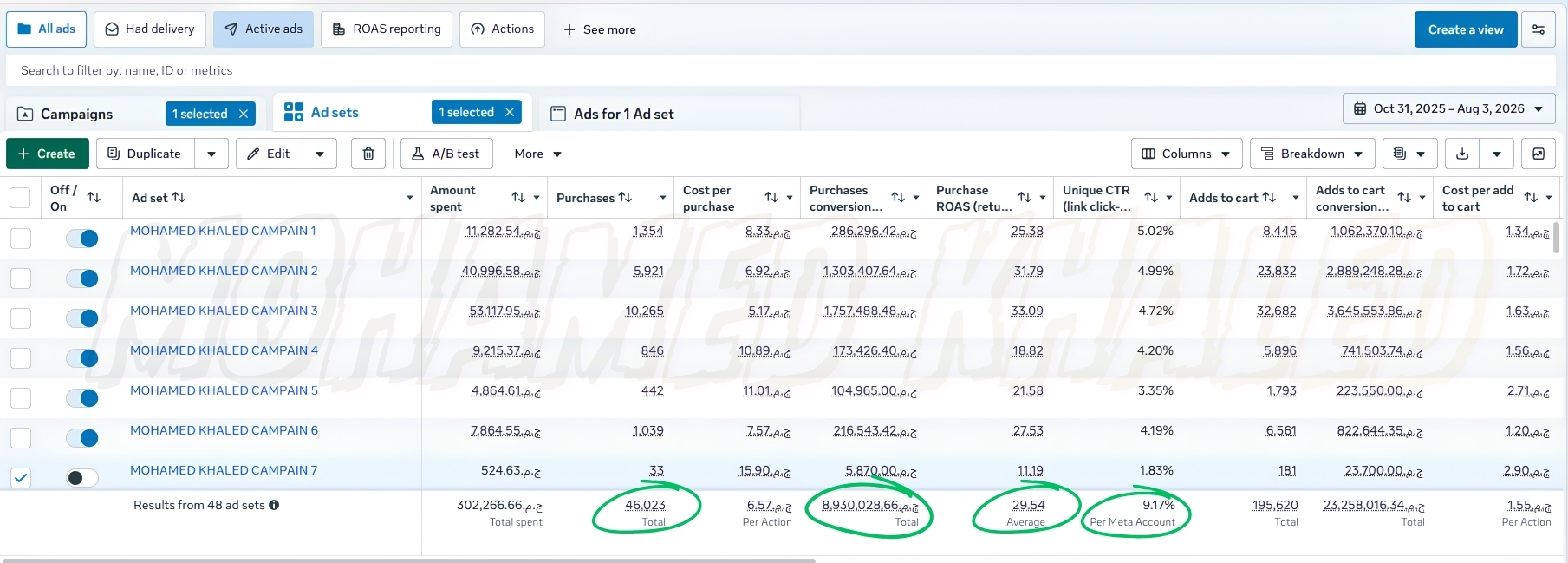Expand the Edit options arrow
This screenshot has width=1568, height=563.
(x=320, y=154)
